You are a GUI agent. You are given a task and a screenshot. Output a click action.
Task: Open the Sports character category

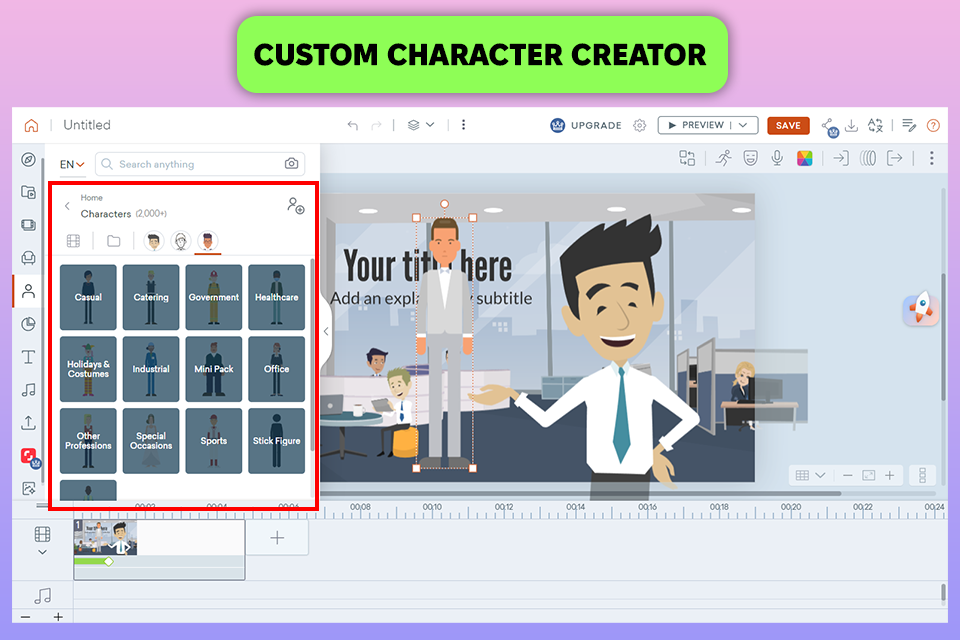tap(214, 441)
